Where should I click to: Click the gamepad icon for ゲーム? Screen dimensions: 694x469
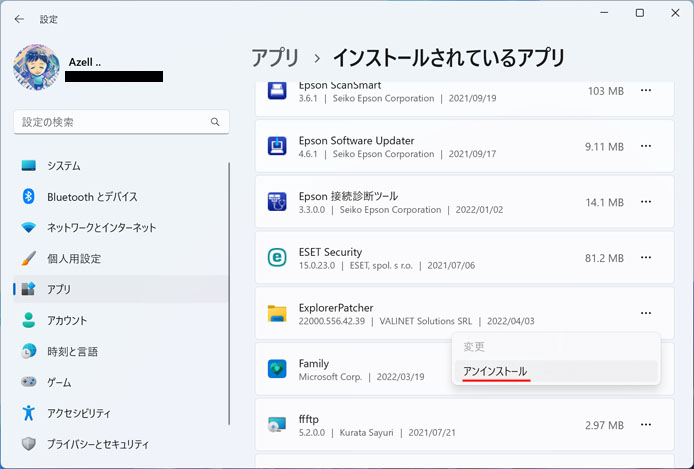tap(29, 381)
